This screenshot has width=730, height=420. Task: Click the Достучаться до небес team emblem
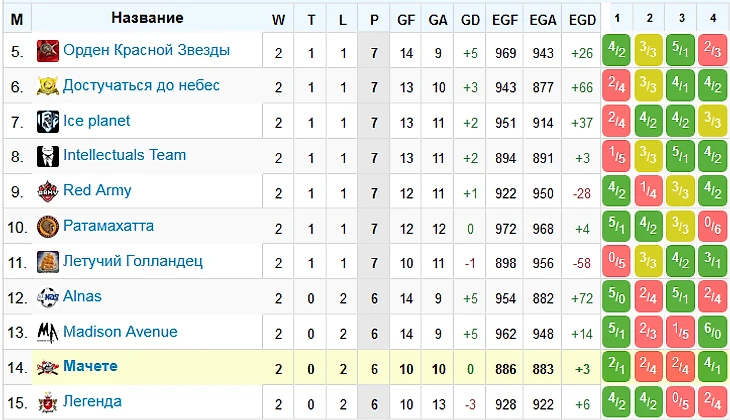coord(47,86)
